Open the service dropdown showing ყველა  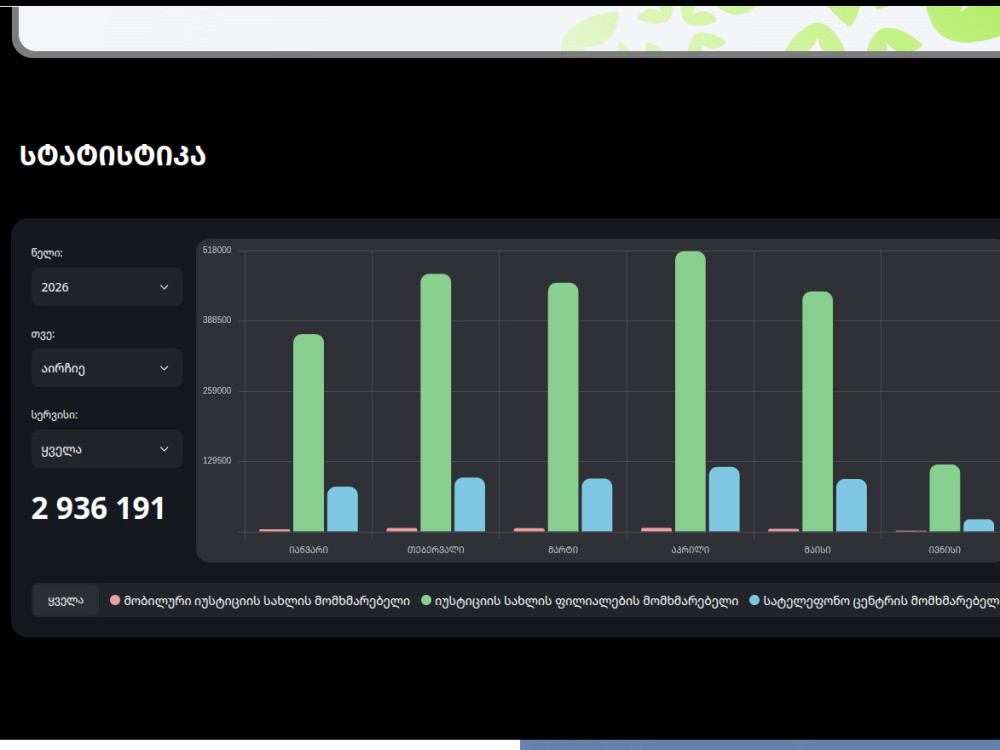click(x=107, y=449)
